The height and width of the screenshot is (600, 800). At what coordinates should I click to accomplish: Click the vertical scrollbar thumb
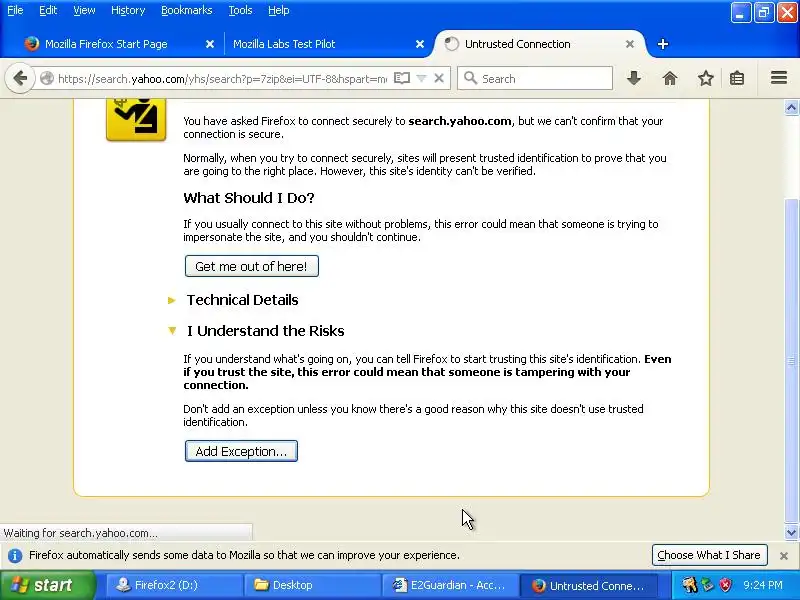click(791, 360)
